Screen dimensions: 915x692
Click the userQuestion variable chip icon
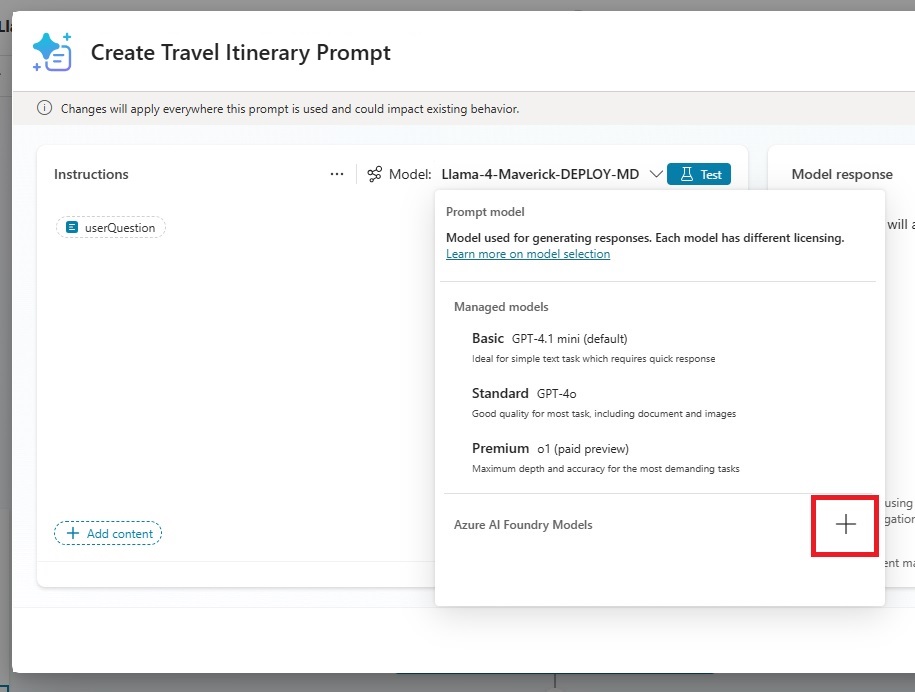[72, 227]
